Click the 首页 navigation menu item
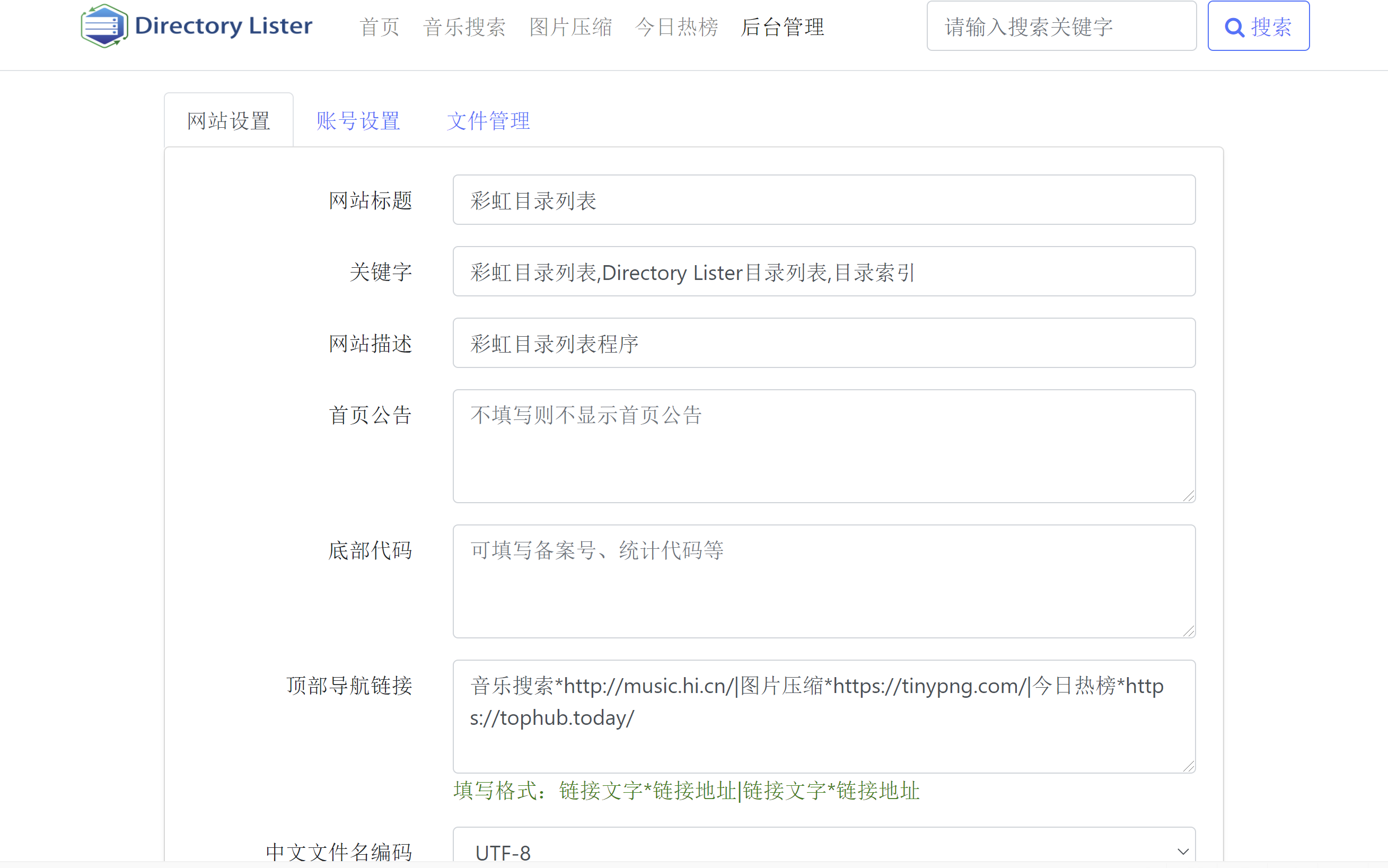The width and height of the screenshot is (1388, 868). click(379, 27)
